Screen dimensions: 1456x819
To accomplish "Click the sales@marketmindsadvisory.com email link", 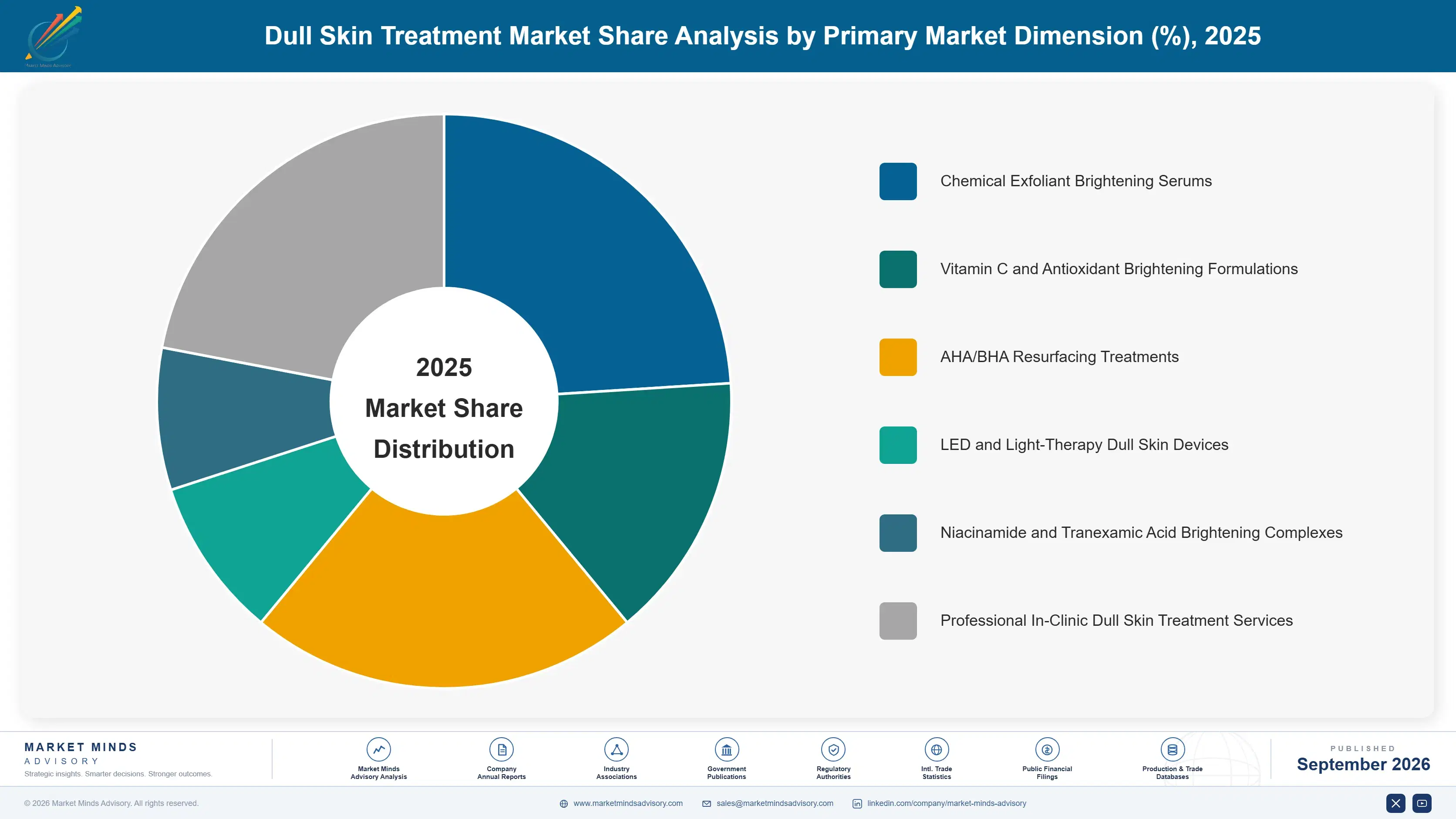I will coord(775,803).
